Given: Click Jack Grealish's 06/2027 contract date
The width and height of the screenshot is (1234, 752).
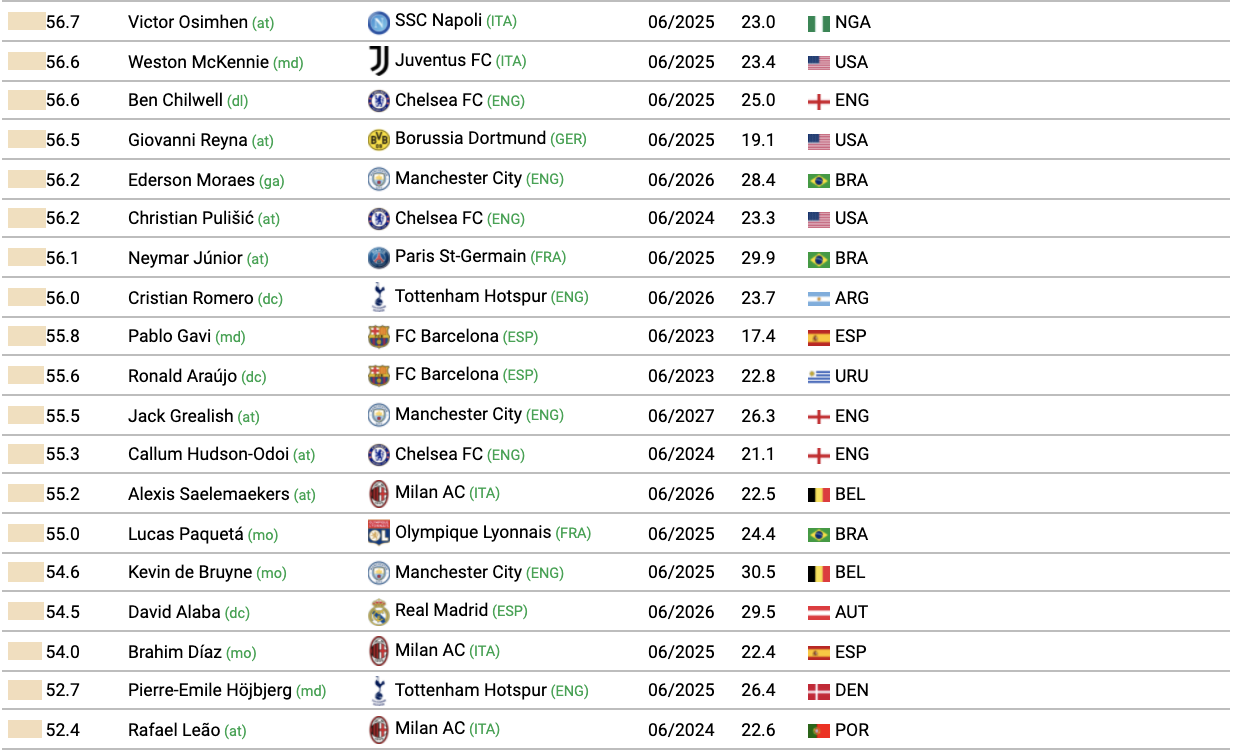Looking at the screenshot, I should 681,415.
